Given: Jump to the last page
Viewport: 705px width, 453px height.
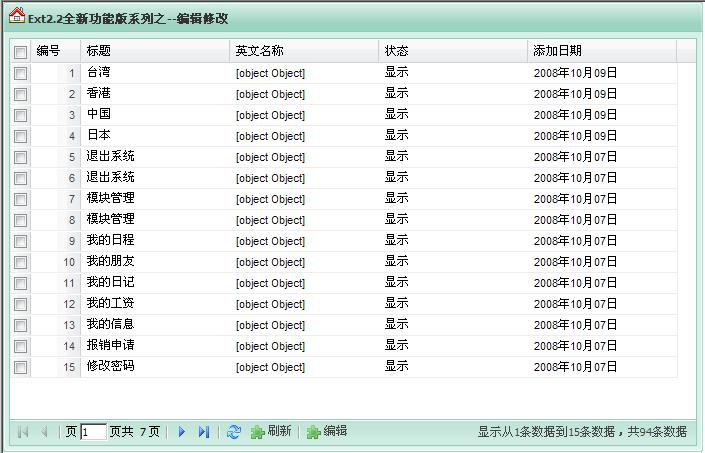Looking at the screenshot, I should coord(204,432).
